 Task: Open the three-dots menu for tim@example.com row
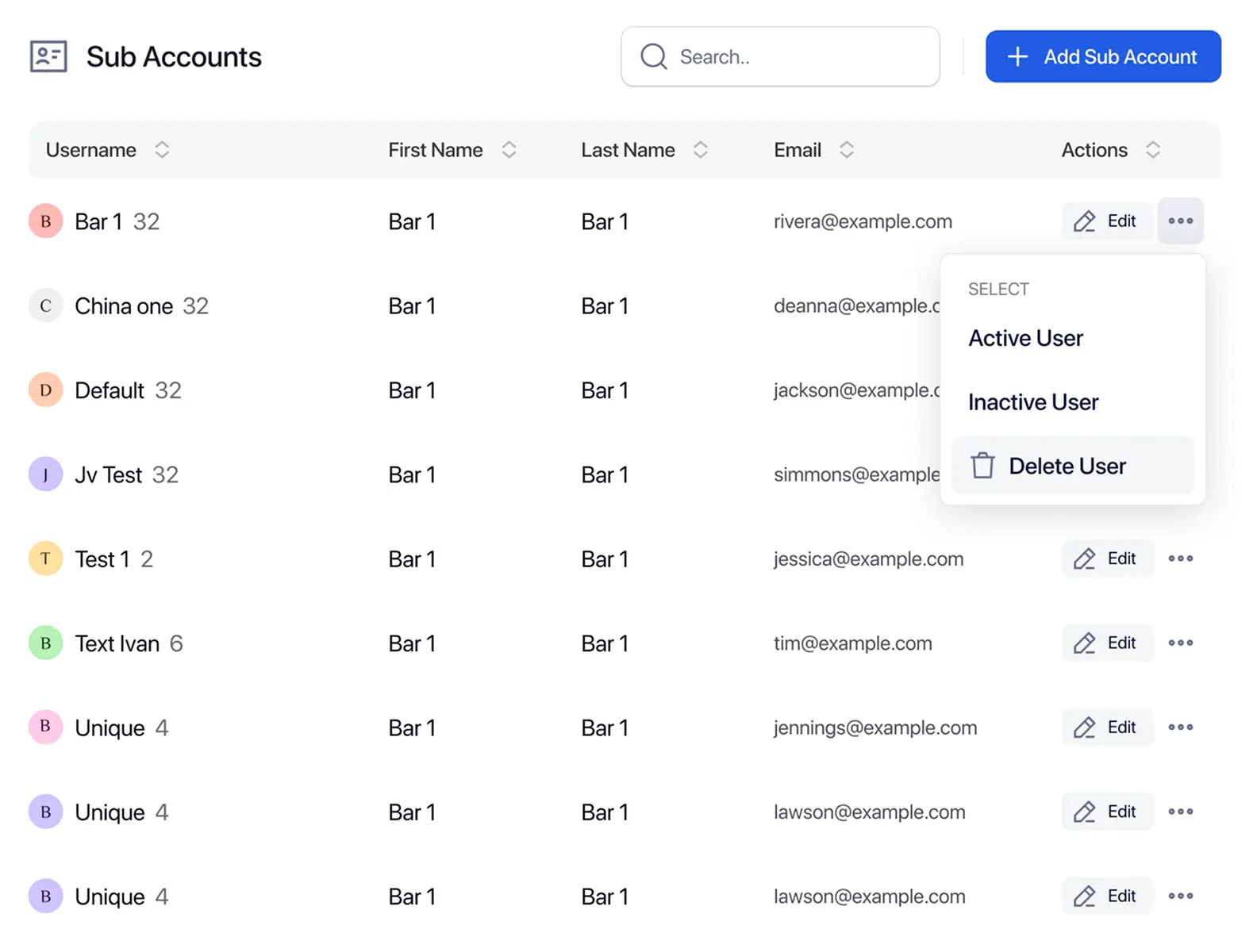pyautogui.click(x=1180, y=643)
